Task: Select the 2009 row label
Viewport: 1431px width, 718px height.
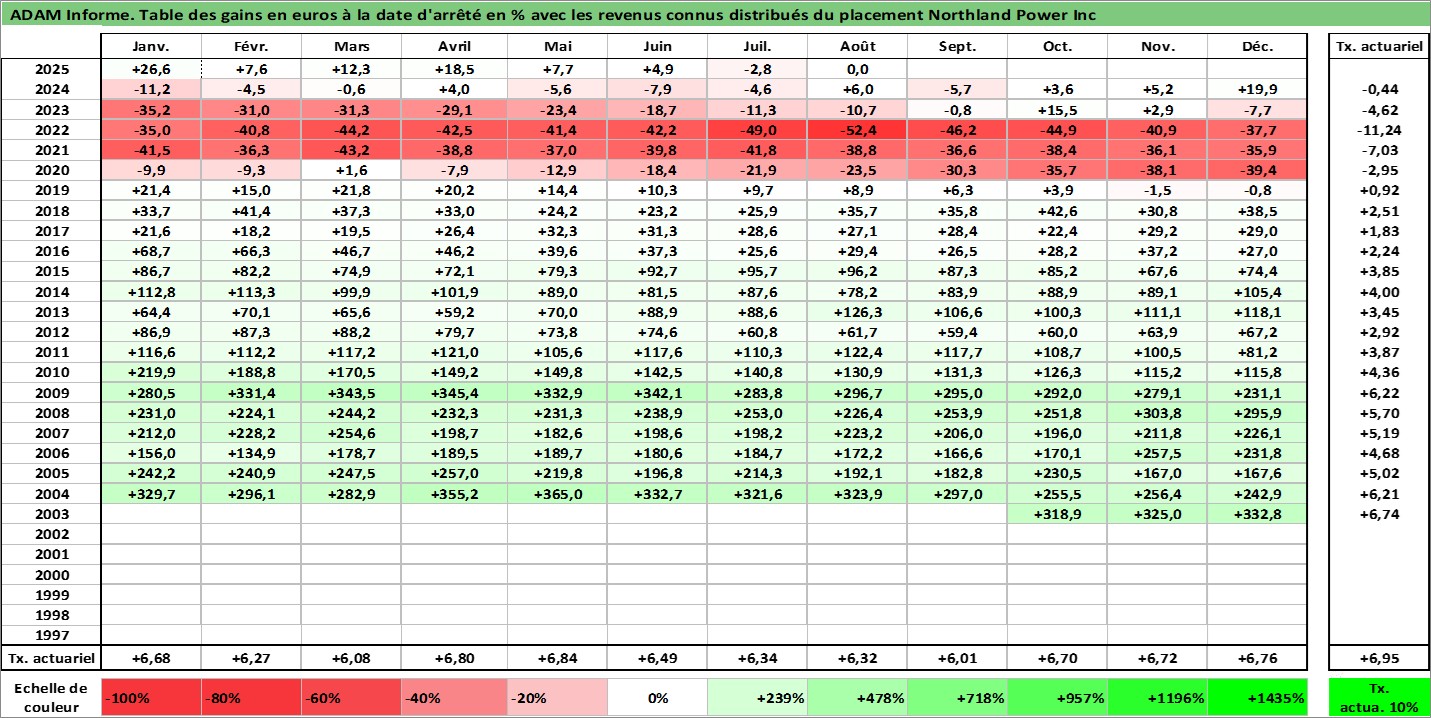Action: pos(52,393)
